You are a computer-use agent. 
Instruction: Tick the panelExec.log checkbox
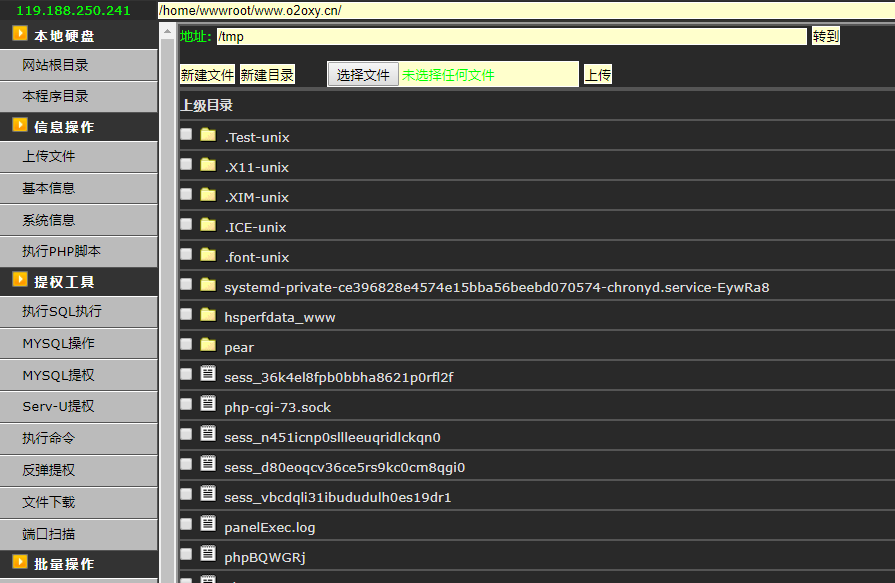[186, 524]
